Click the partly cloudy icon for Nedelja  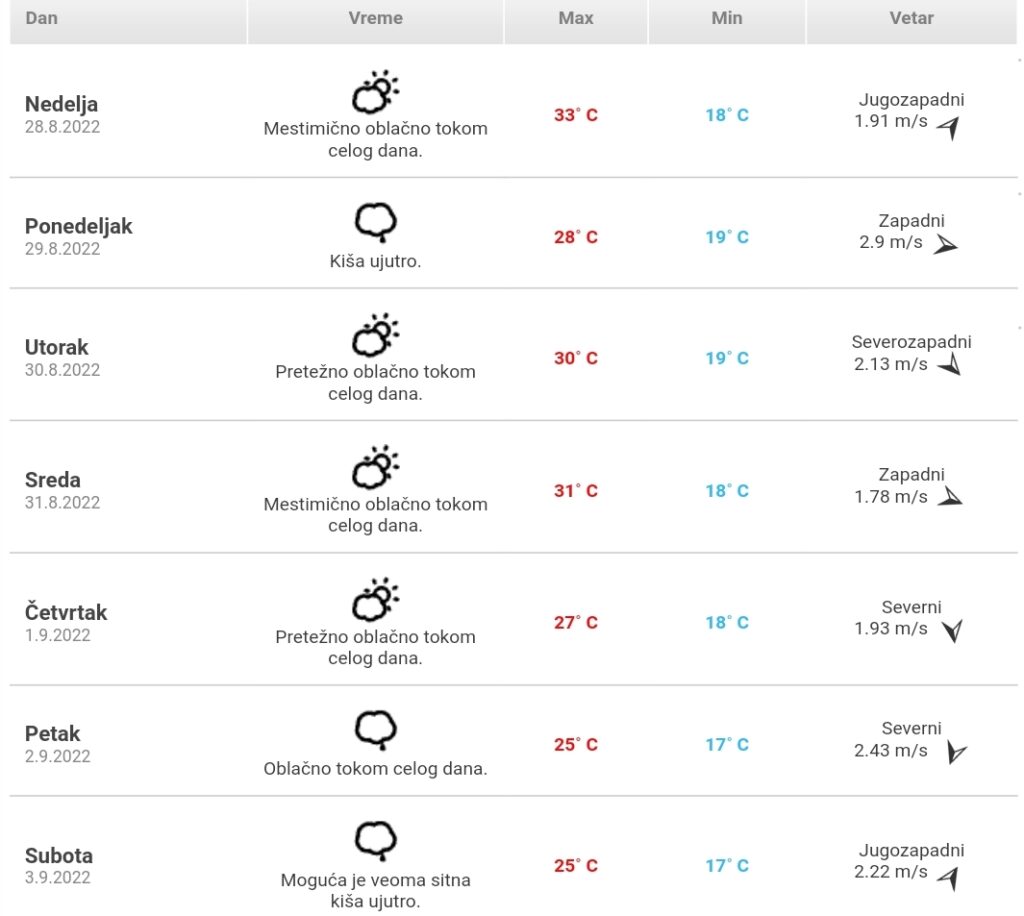pos(375,93)
